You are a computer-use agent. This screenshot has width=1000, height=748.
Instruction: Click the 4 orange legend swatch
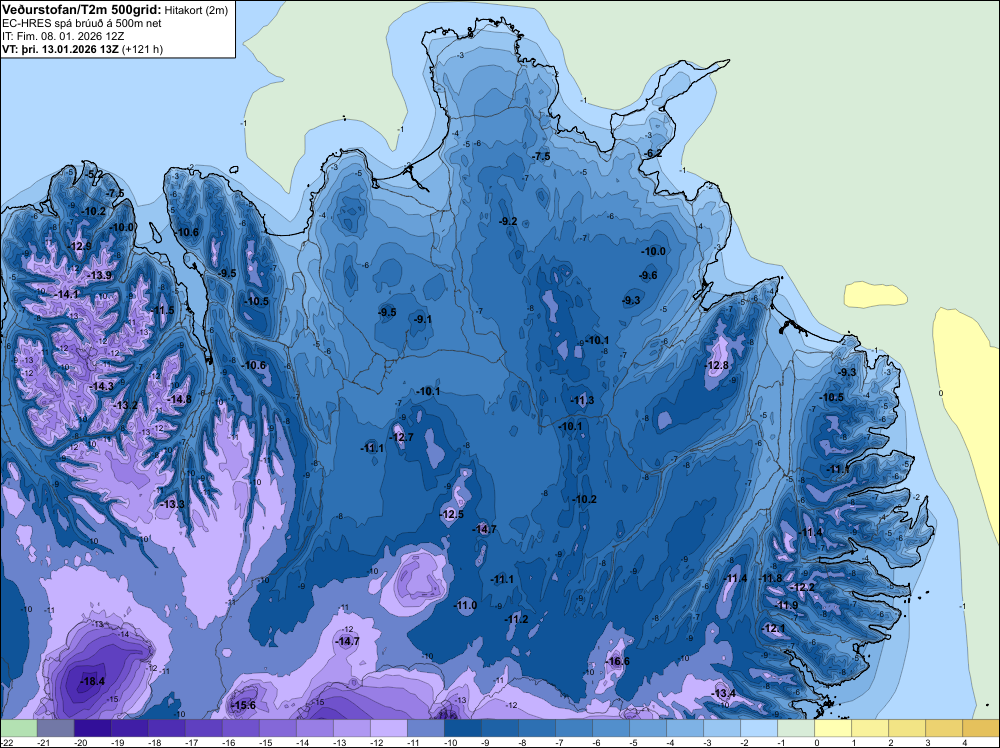tap(980, 728)
